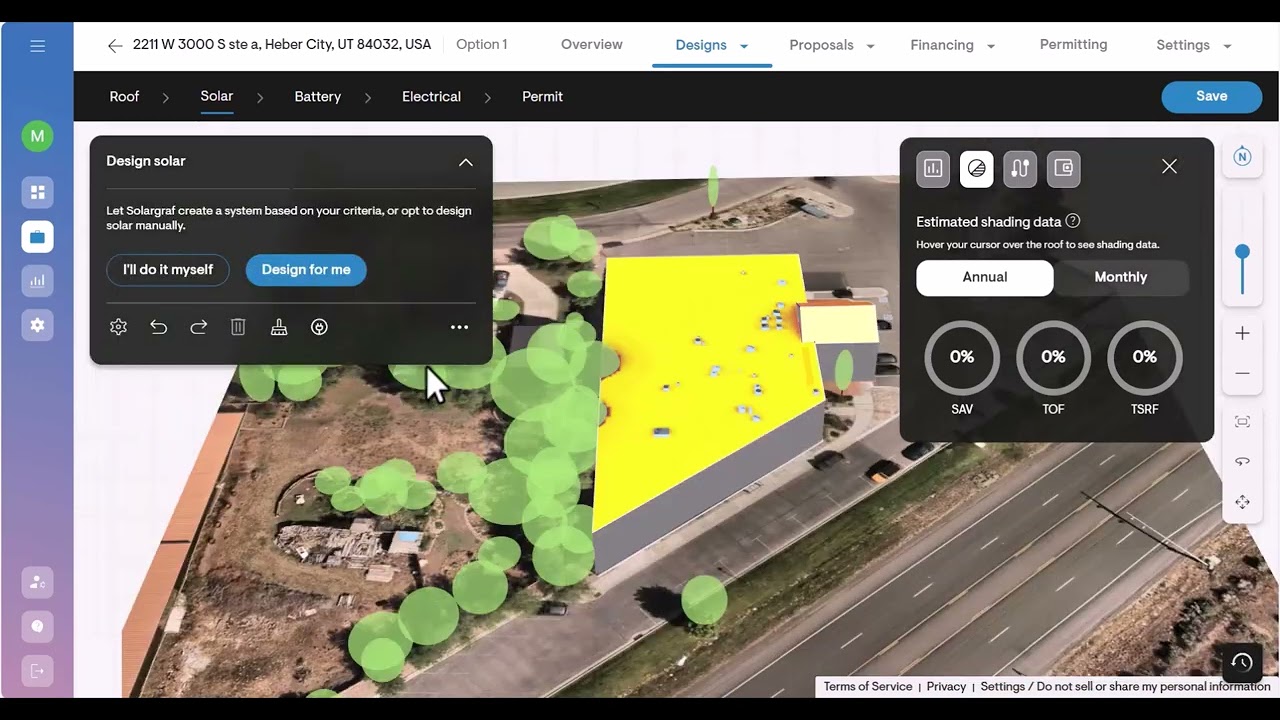Open the hamburger menu in sidebar
Viewport: 1280px width, 720px height.
(37, 46)
